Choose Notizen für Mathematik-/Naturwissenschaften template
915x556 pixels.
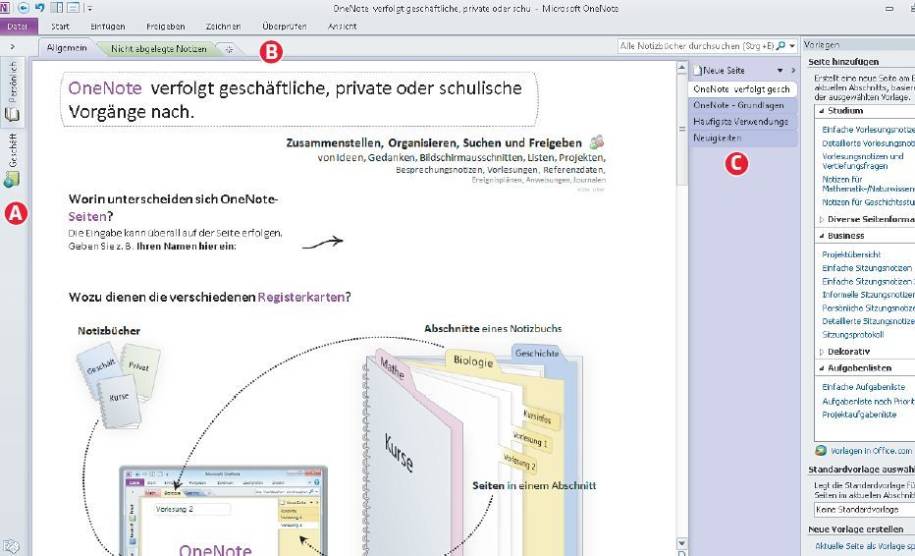[x=868, y=184]
